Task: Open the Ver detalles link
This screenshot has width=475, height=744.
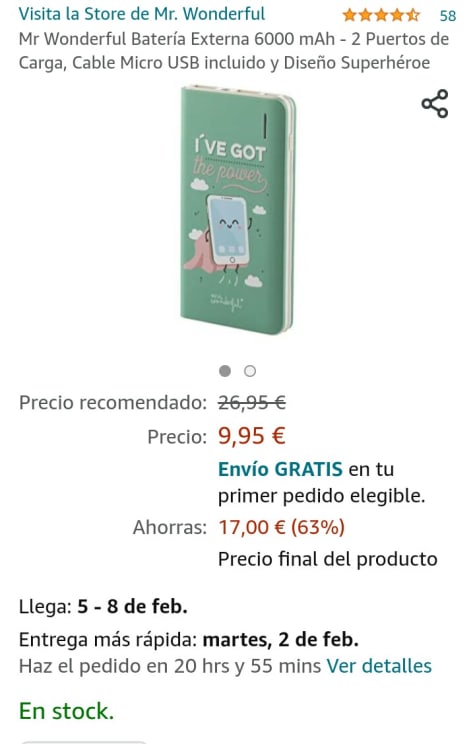Action: tap(379, 666)
